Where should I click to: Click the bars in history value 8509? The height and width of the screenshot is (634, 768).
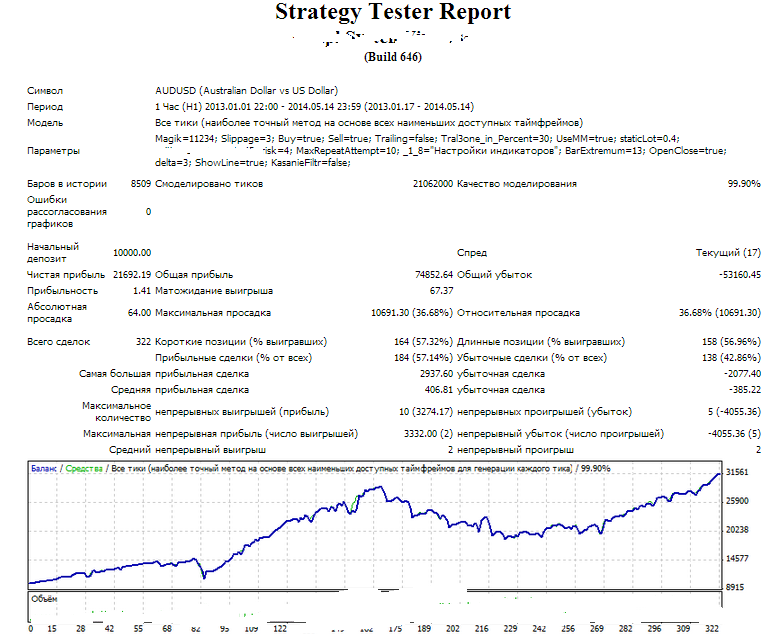tap(141, 184)
